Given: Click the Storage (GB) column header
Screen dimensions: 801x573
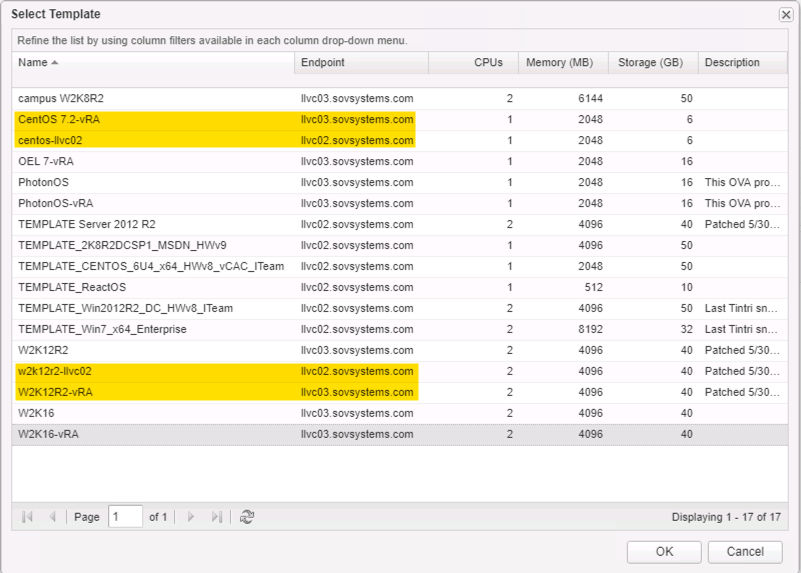Looking at the screenshot, I should [x=650, y=63].
